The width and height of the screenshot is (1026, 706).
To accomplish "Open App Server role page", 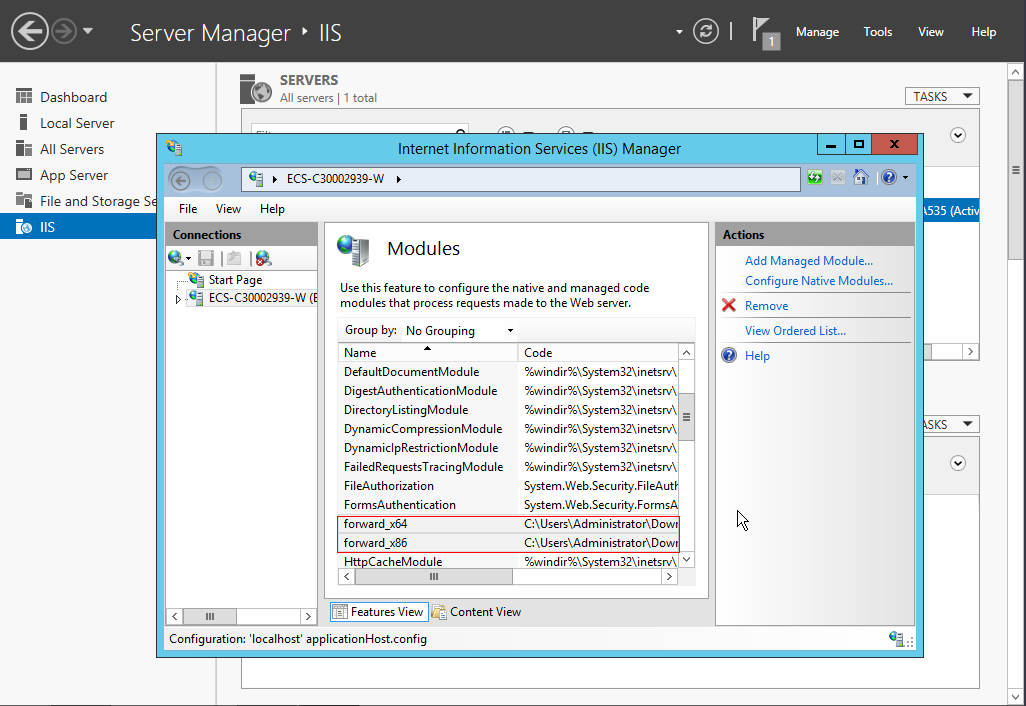I will pos(73,175).
